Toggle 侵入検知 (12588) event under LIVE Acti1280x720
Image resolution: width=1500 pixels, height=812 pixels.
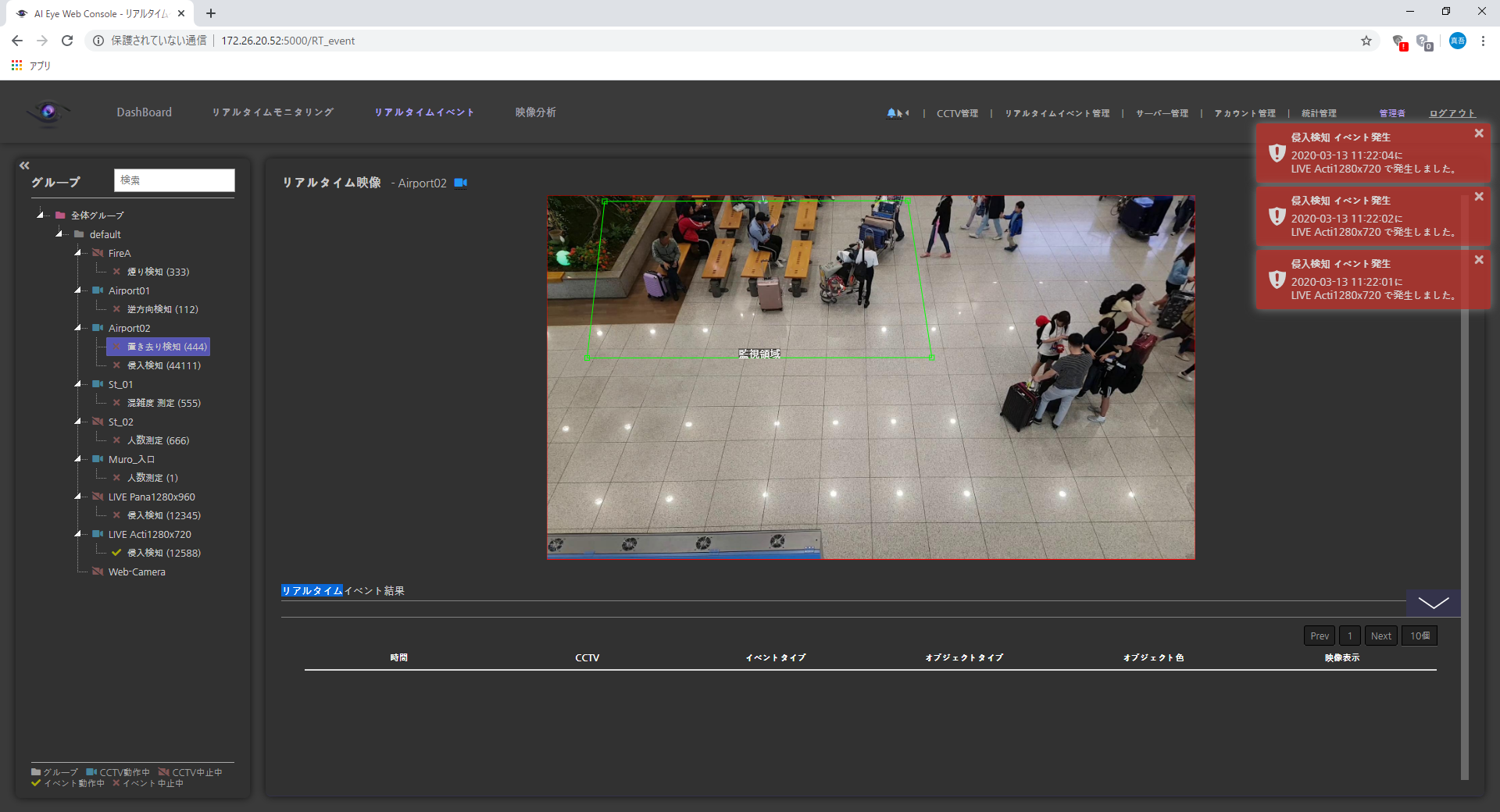[116, 553]
